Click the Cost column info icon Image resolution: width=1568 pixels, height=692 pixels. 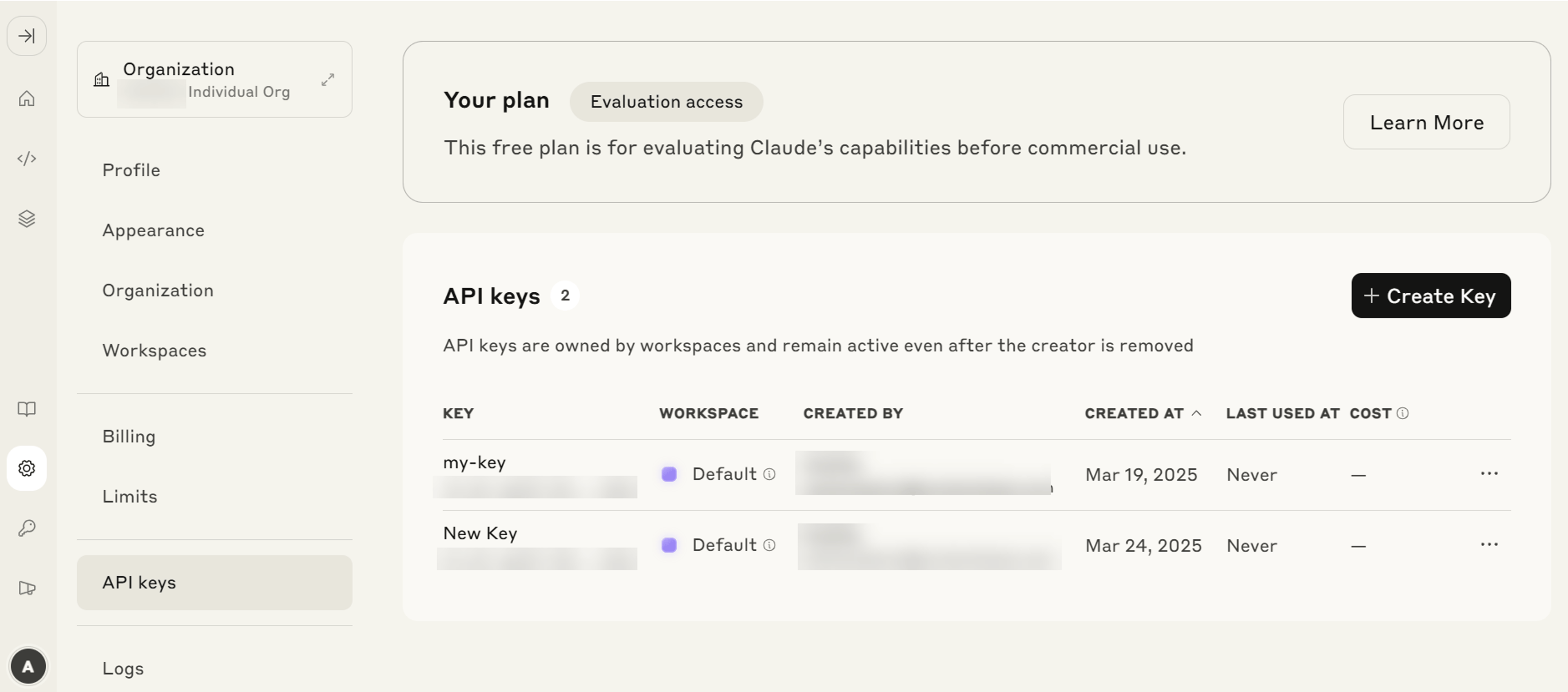click(1403, 413)
